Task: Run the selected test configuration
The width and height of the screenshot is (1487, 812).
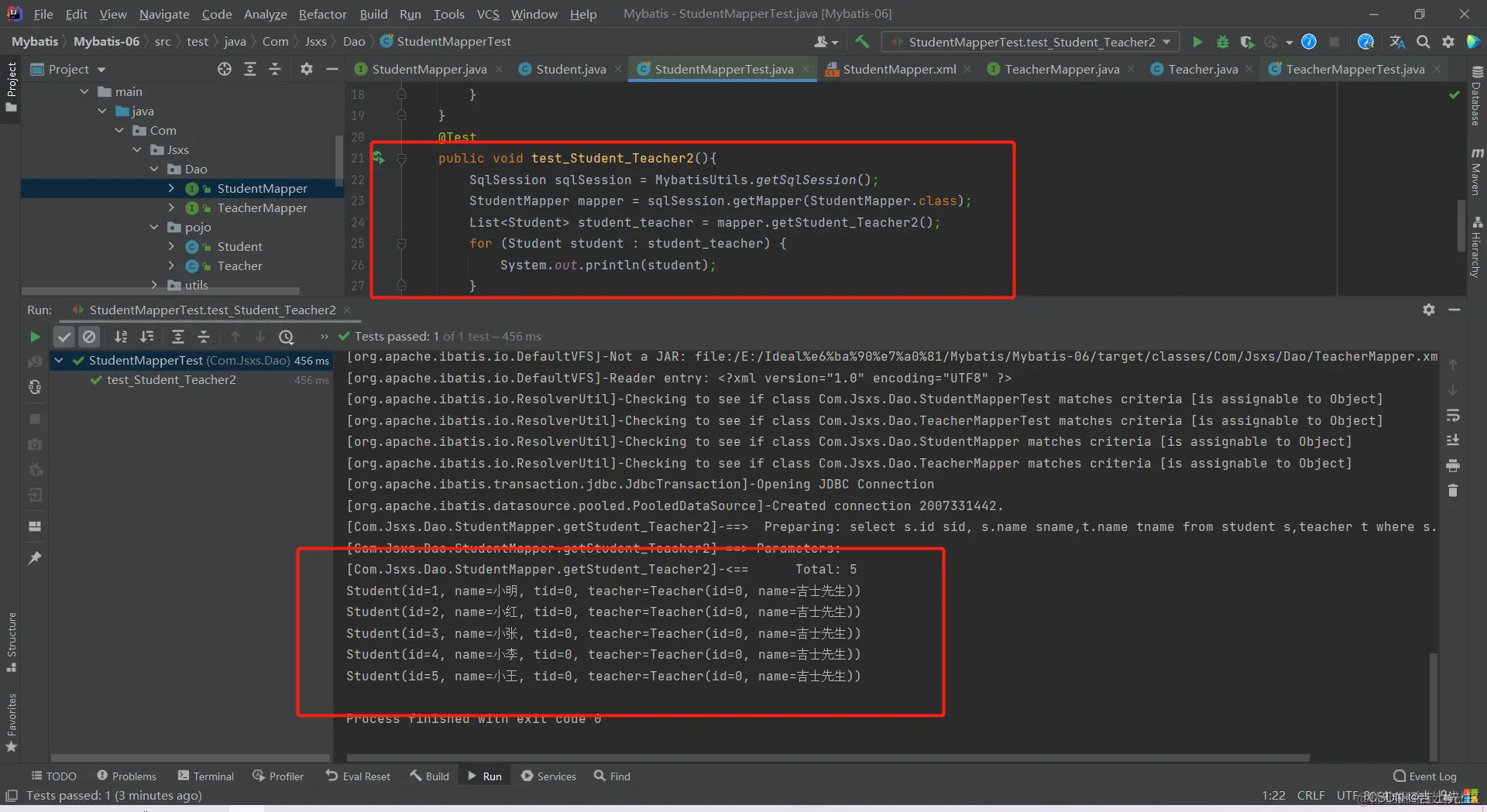Action: click(1197, 42)
